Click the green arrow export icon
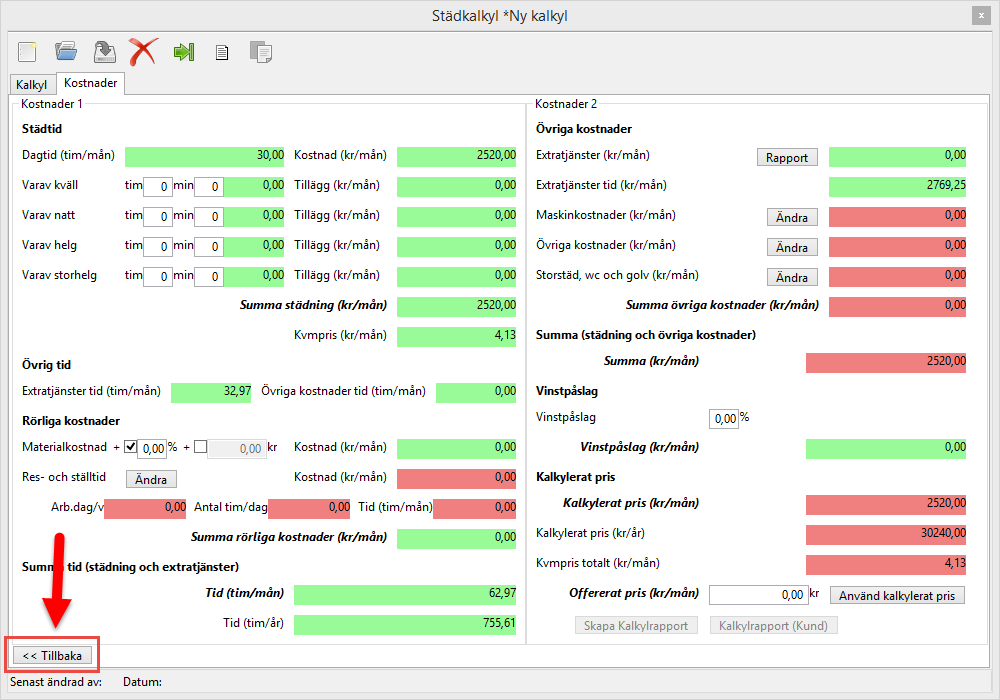 pos(183,52)
